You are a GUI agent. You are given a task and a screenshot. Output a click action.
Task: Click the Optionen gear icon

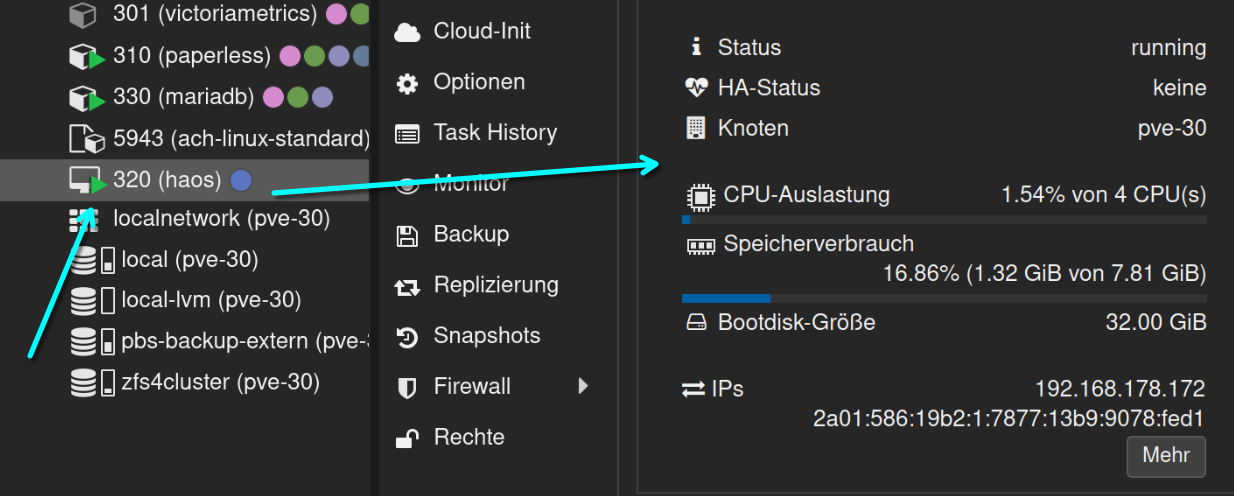click(x=407, y=83)
